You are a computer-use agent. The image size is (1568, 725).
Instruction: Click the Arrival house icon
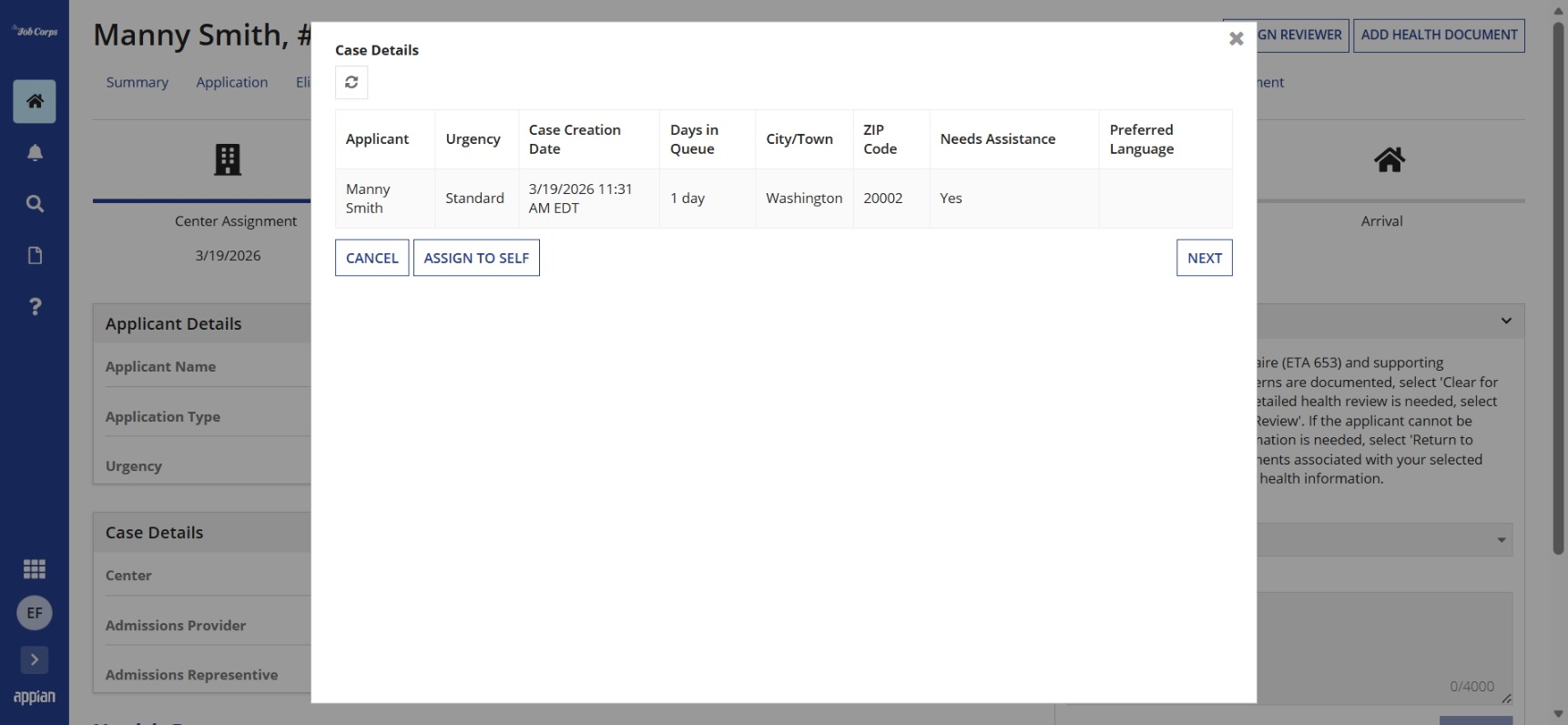point(1389,160)
